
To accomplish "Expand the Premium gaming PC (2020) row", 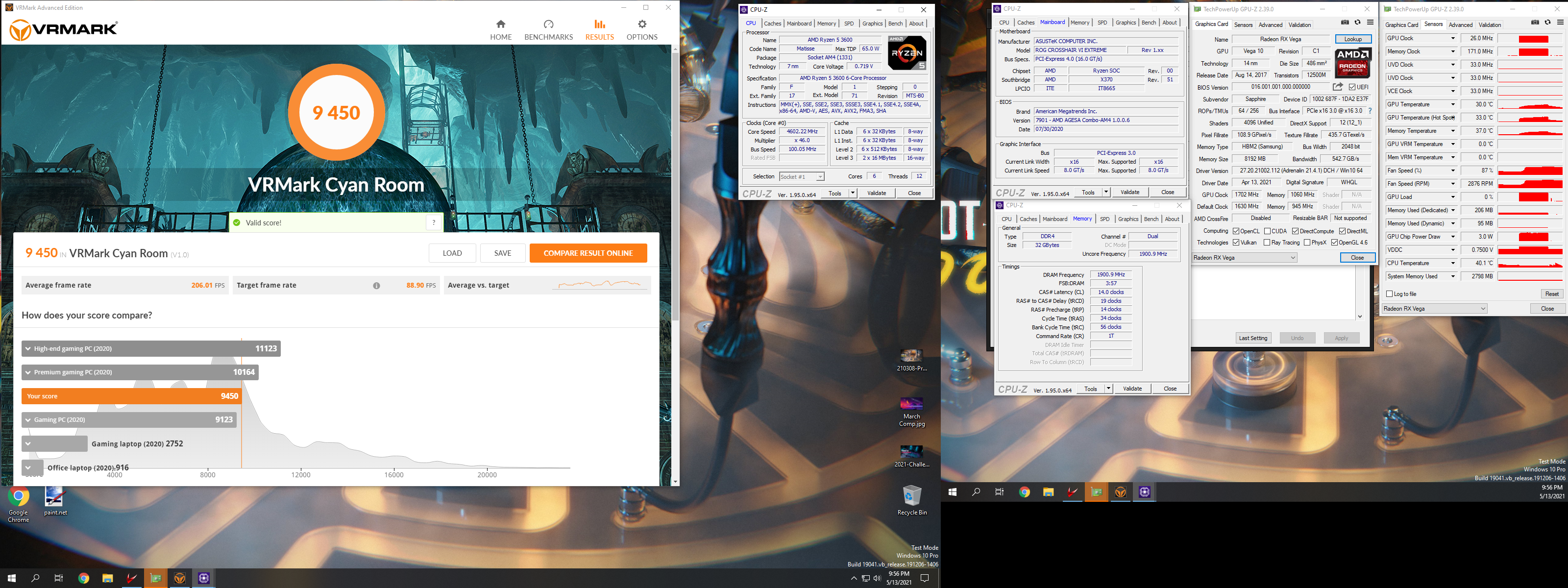I will (x=28, y=372).
